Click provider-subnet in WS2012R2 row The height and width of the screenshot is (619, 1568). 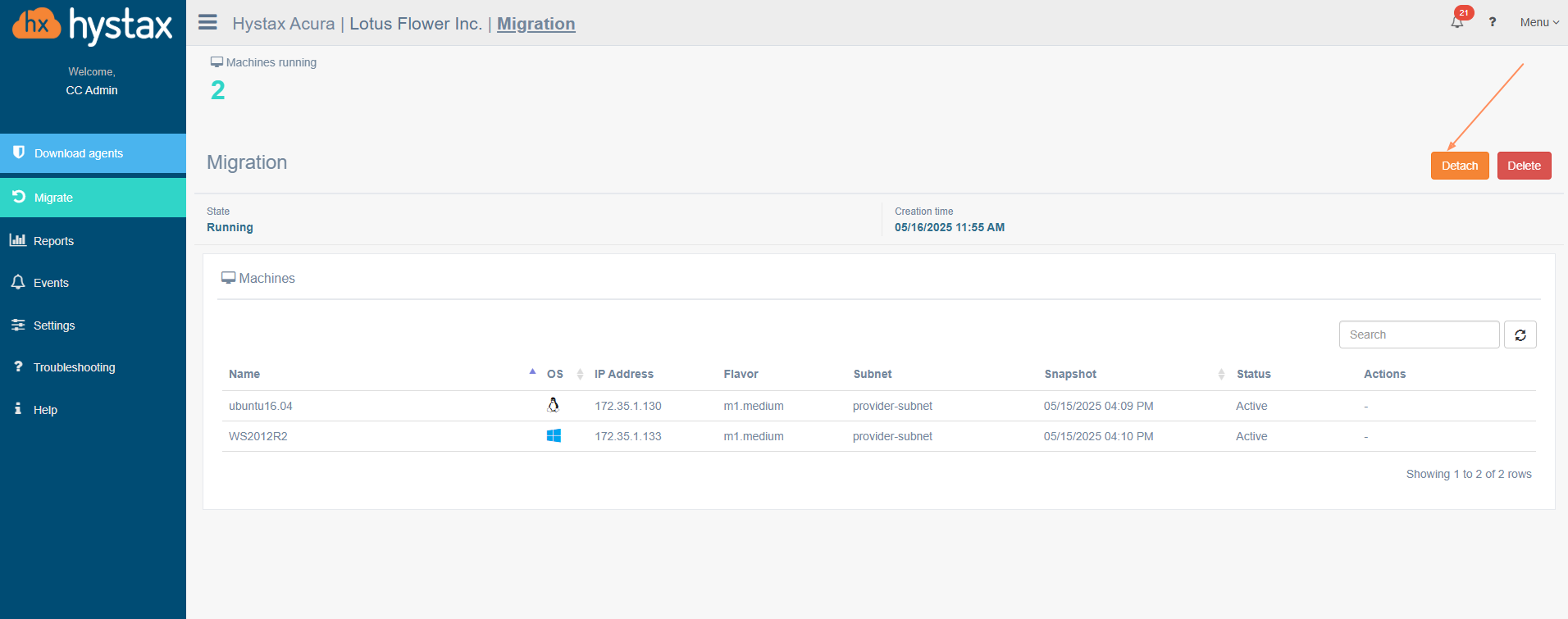tap(892, 436)
